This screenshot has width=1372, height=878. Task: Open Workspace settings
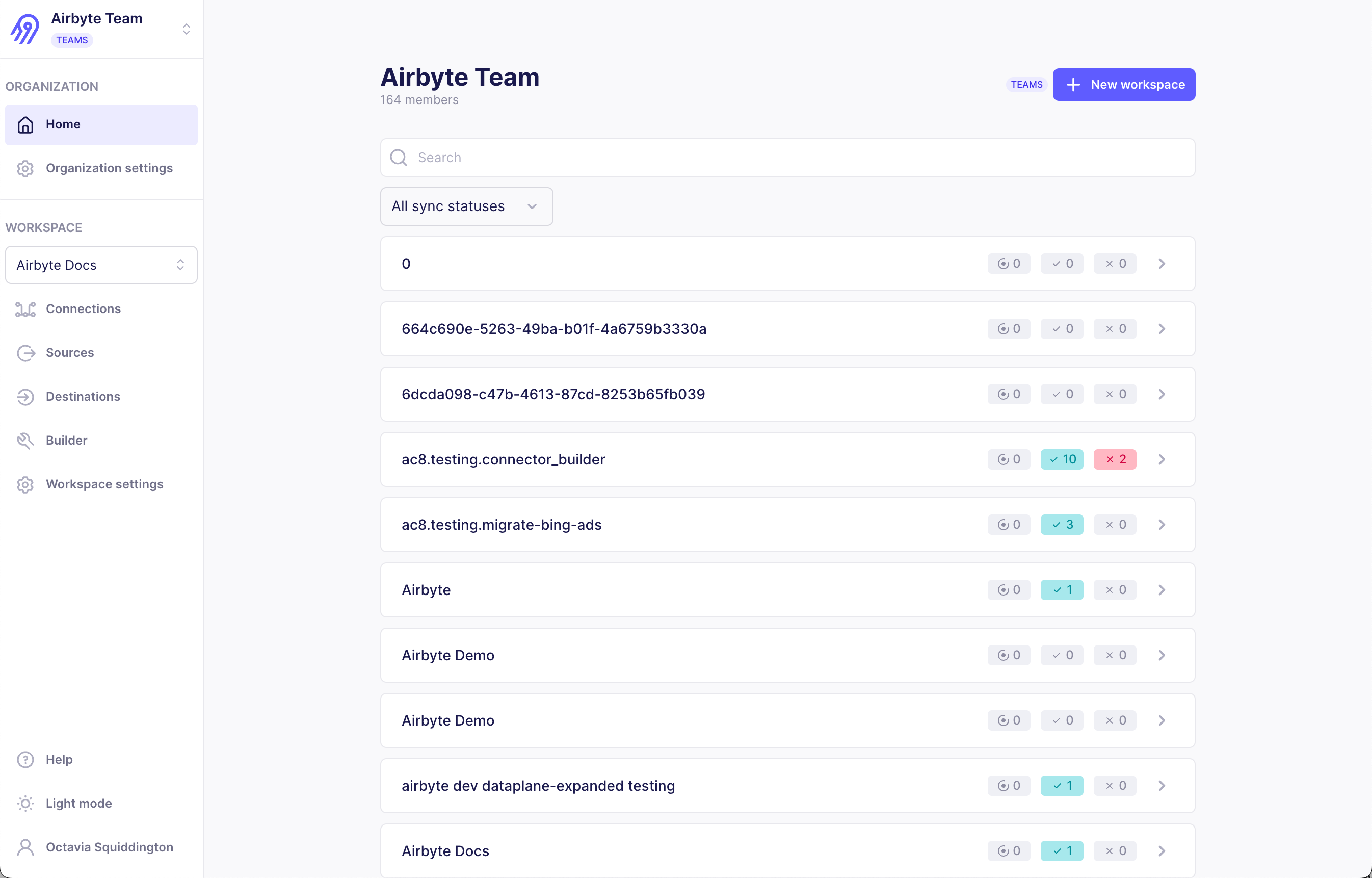(x=104, y=484)
